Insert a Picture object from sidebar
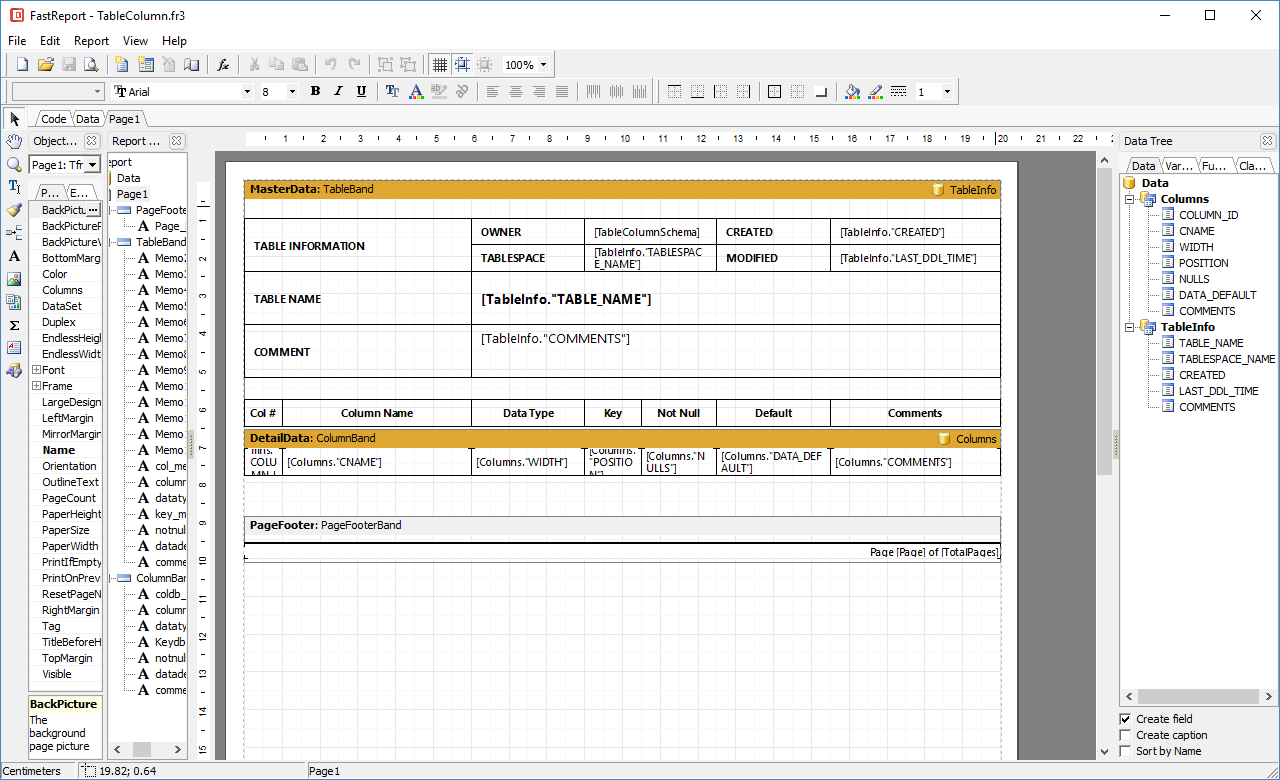The height and width of the screenshot is (780, 1280). [x=14, y=279]
